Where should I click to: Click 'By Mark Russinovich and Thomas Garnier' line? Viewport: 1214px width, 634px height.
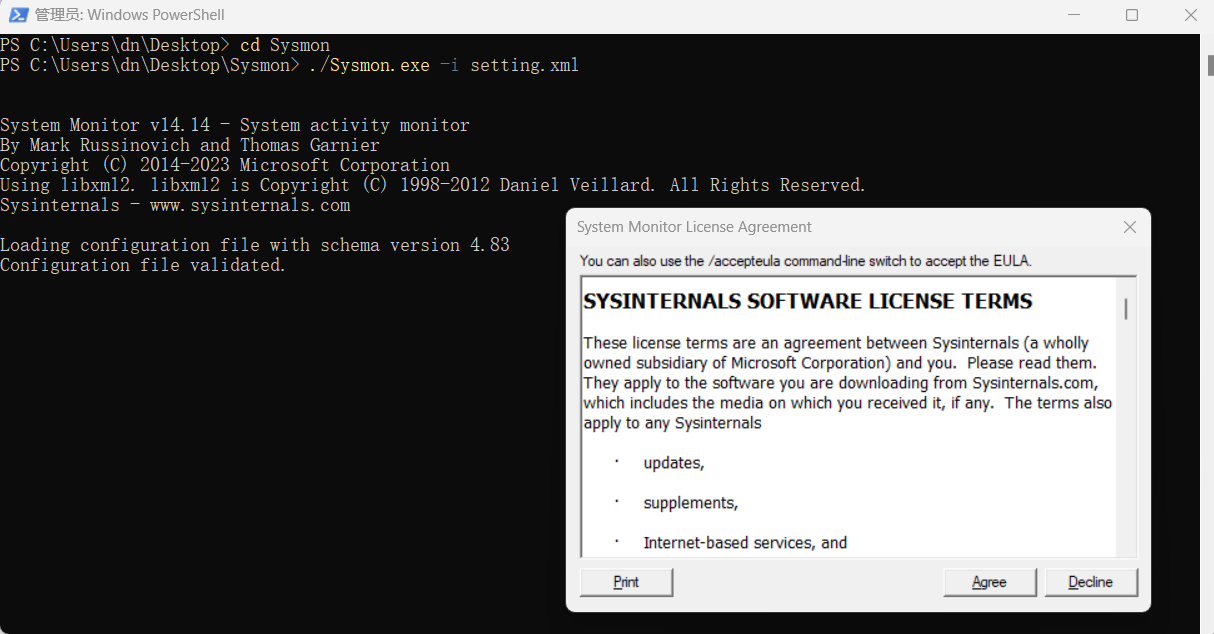(x=190, y=145)
